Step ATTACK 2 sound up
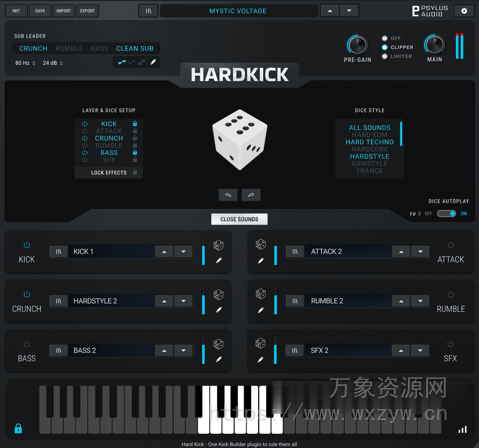This screenshot has height=448, width=479. tap(401, 252)
